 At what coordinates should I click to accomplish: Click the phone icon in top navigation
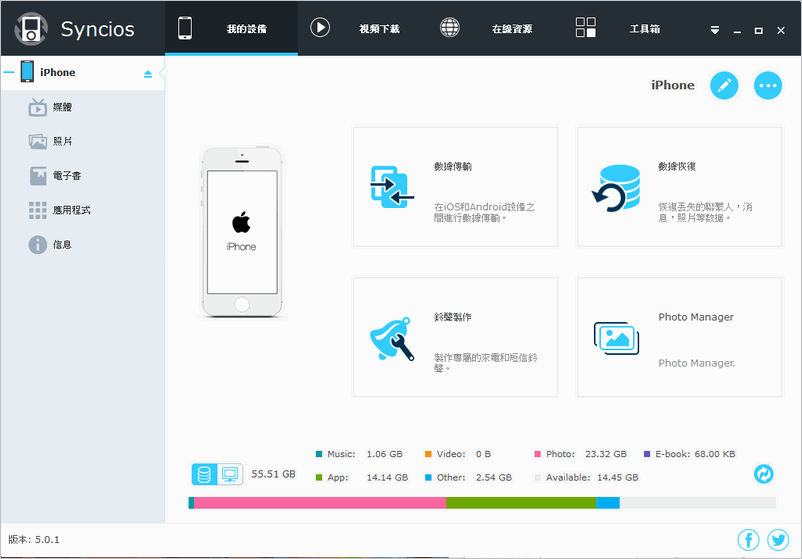[185, 28]
